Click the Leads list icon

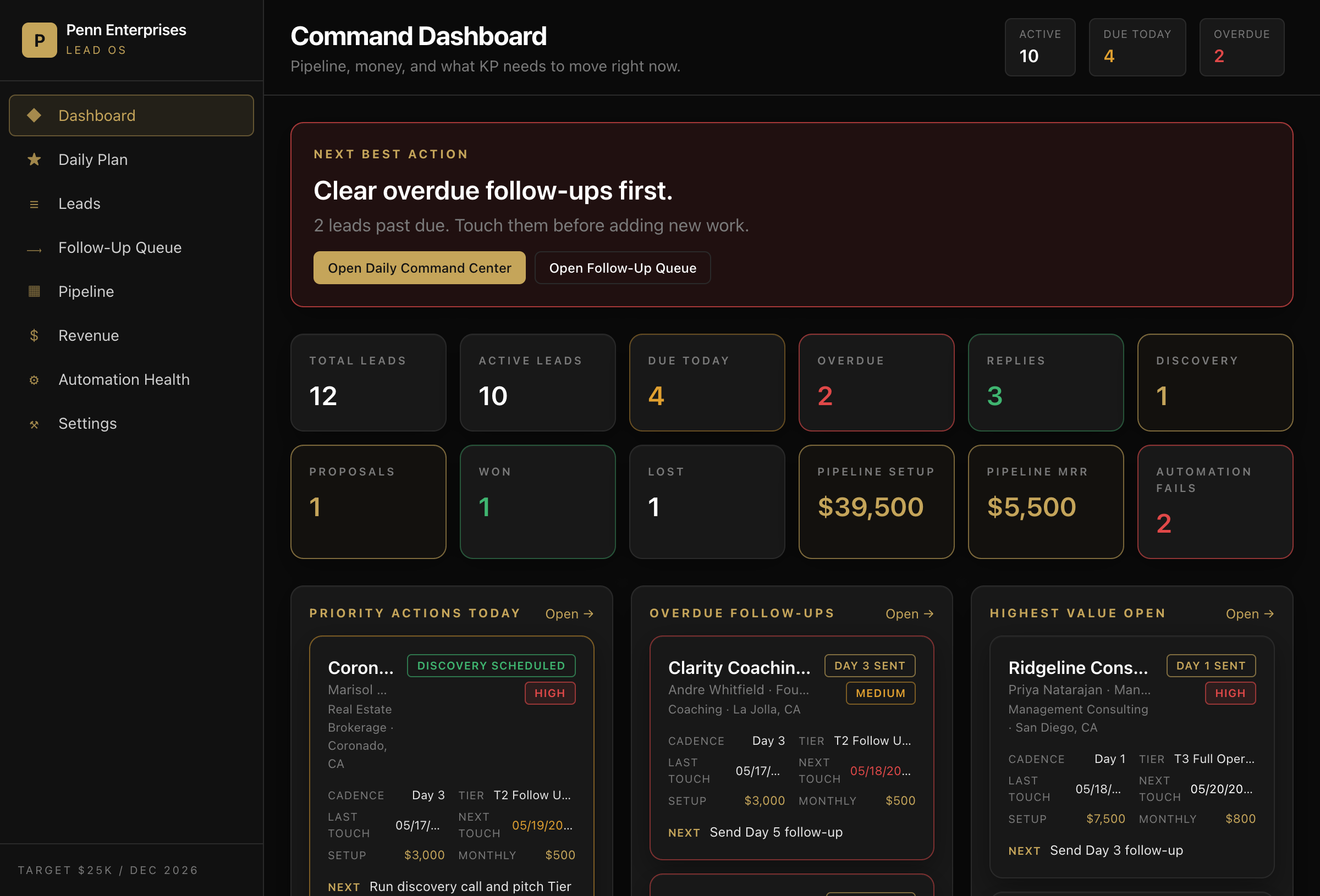34,204
